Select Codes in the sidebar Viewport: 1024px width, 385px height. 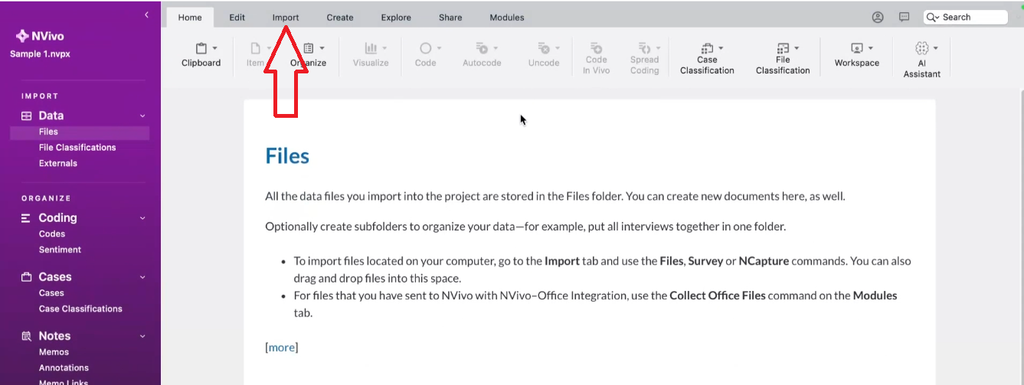pyautogui.click(x=52, y=234)
